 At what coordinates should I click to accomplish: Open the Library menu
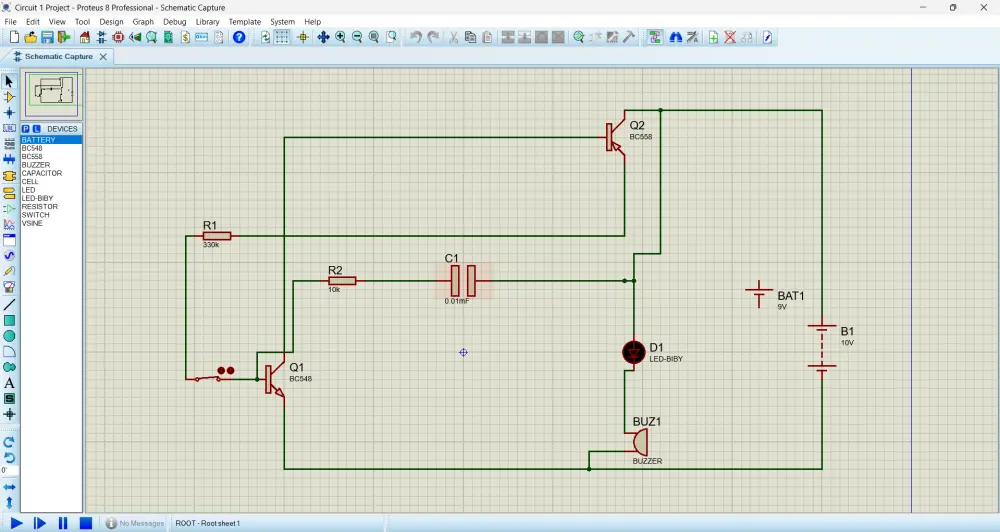(x=207, y=22)
